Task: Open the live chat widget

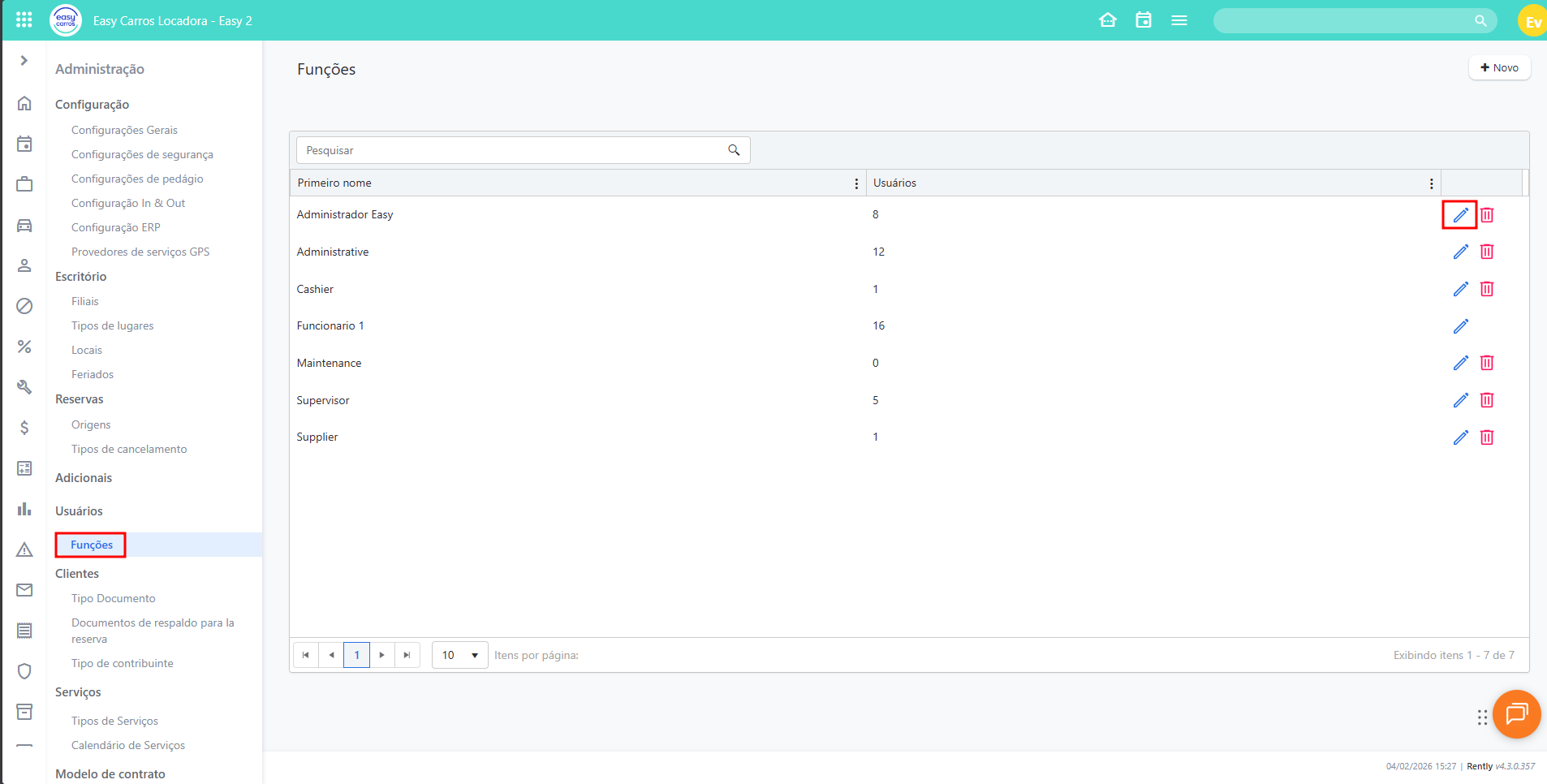Action: [1516, 714]
